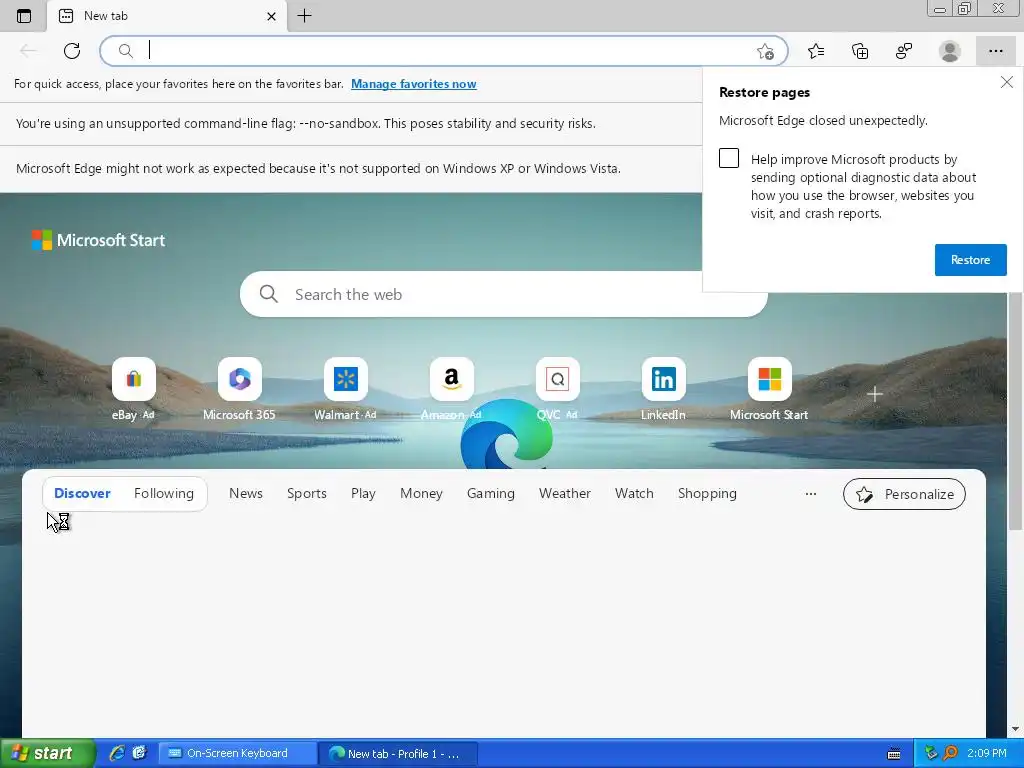Screen dimensions: 1024x768
Task: Open the rewards/feedback icon in toolbar
Action: tap(904, 51)
